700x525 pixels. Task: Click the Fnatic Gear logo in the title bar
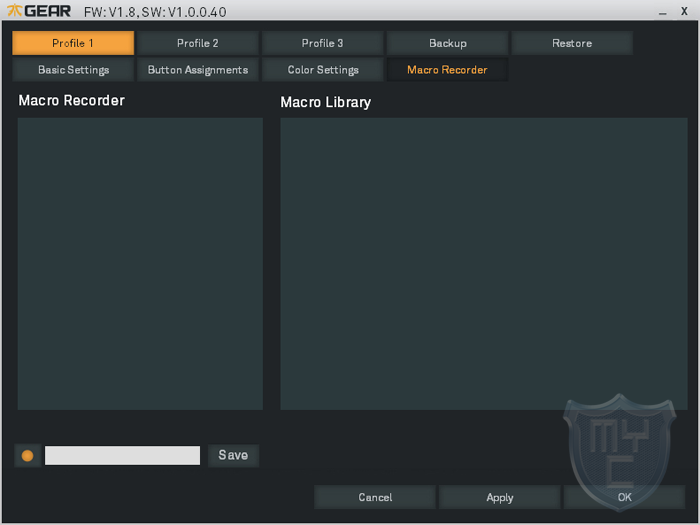pos(39,11)
